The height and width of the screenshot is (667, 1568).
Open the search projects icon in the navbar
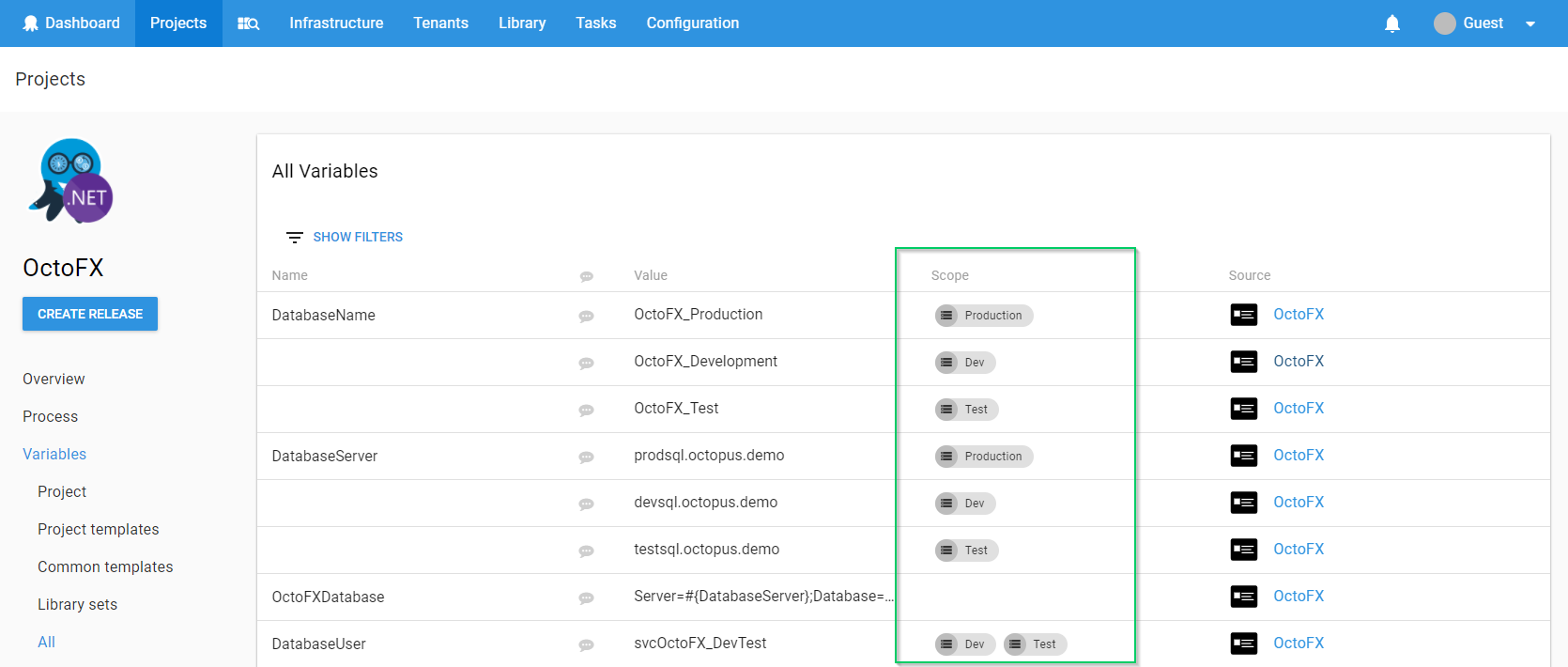248,23
